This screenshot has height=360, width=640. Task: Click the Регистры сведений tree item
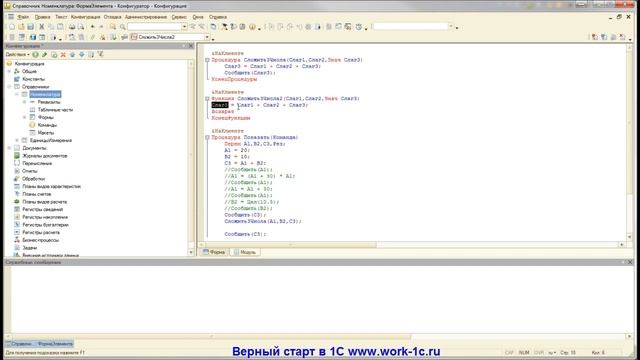coord(42,209)
